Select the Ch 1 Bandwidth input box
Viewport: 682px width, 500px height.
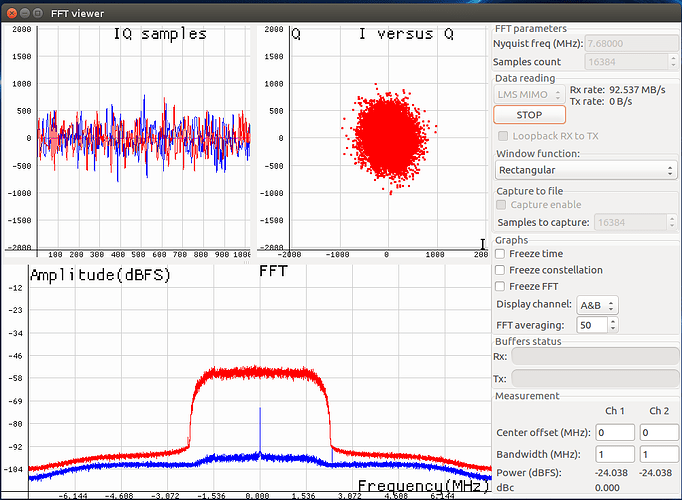(615, 455)
